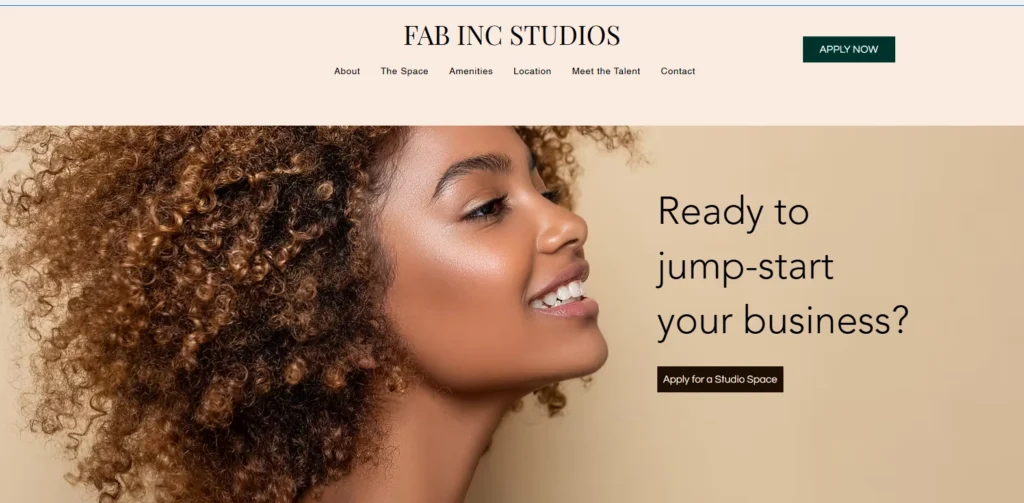Visit the Meet the Talent page
The image size is (1024, 503).
click(606, 71)
